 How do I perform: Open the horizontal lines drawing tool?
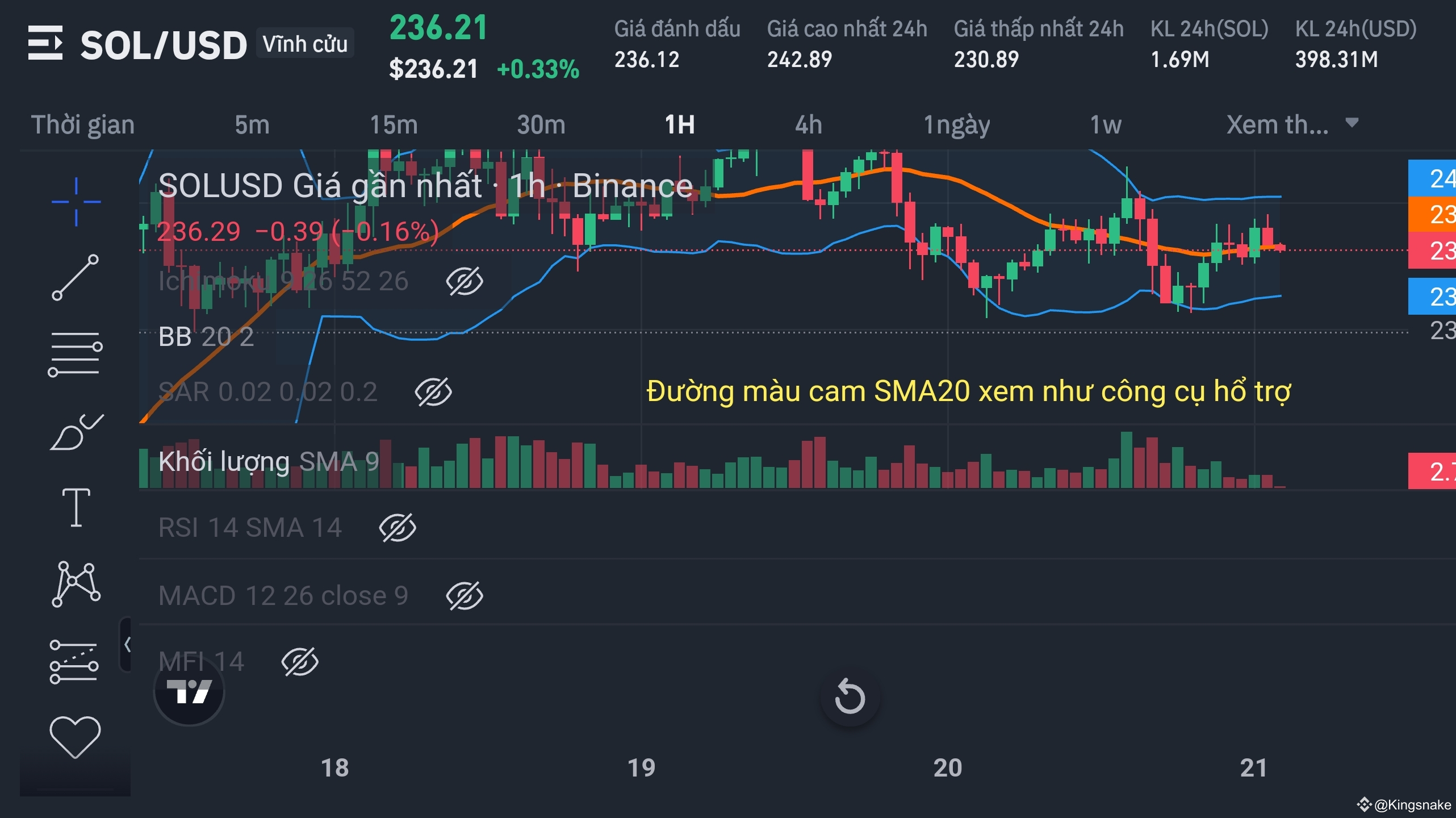coord(75,354)
